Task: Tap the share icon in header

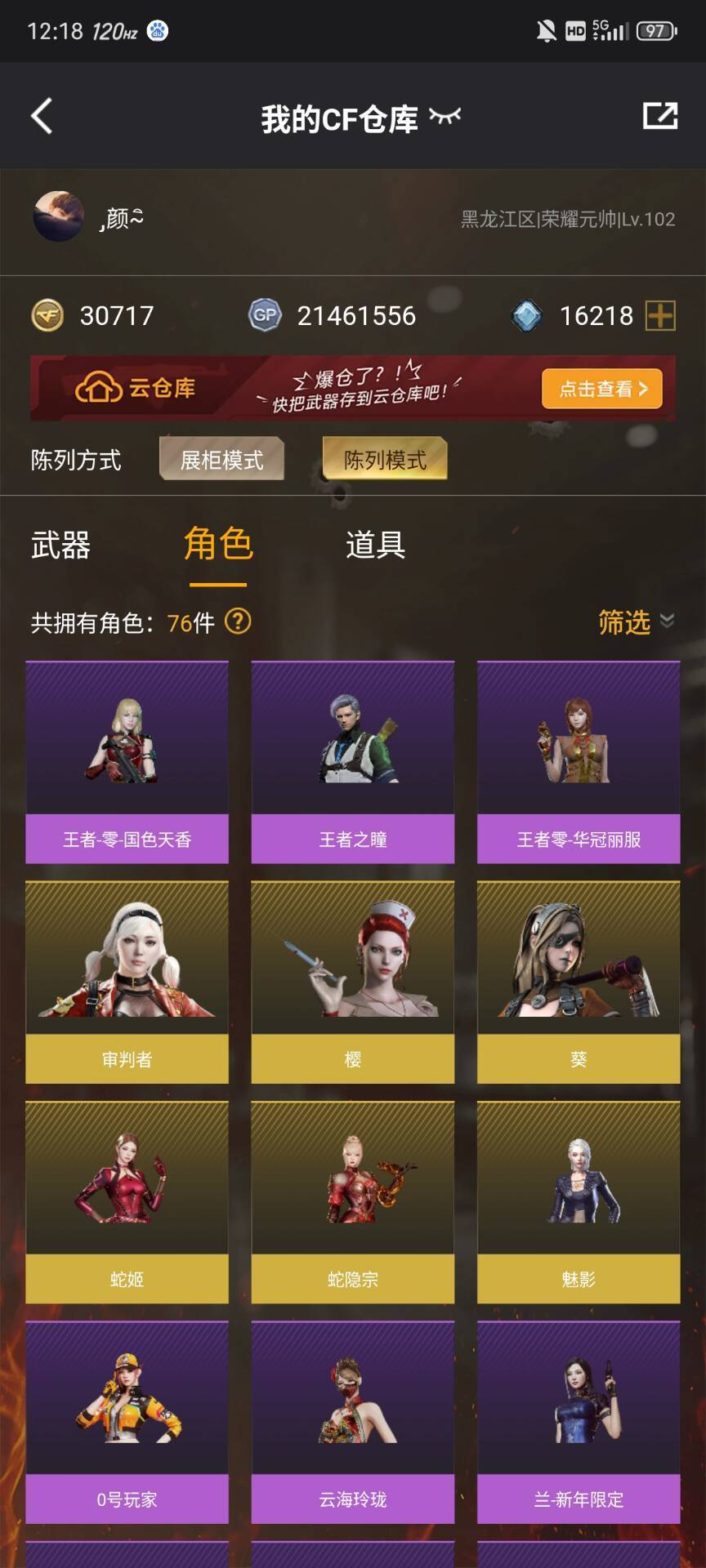Action: pyautogui.click(x=660, y=115)
